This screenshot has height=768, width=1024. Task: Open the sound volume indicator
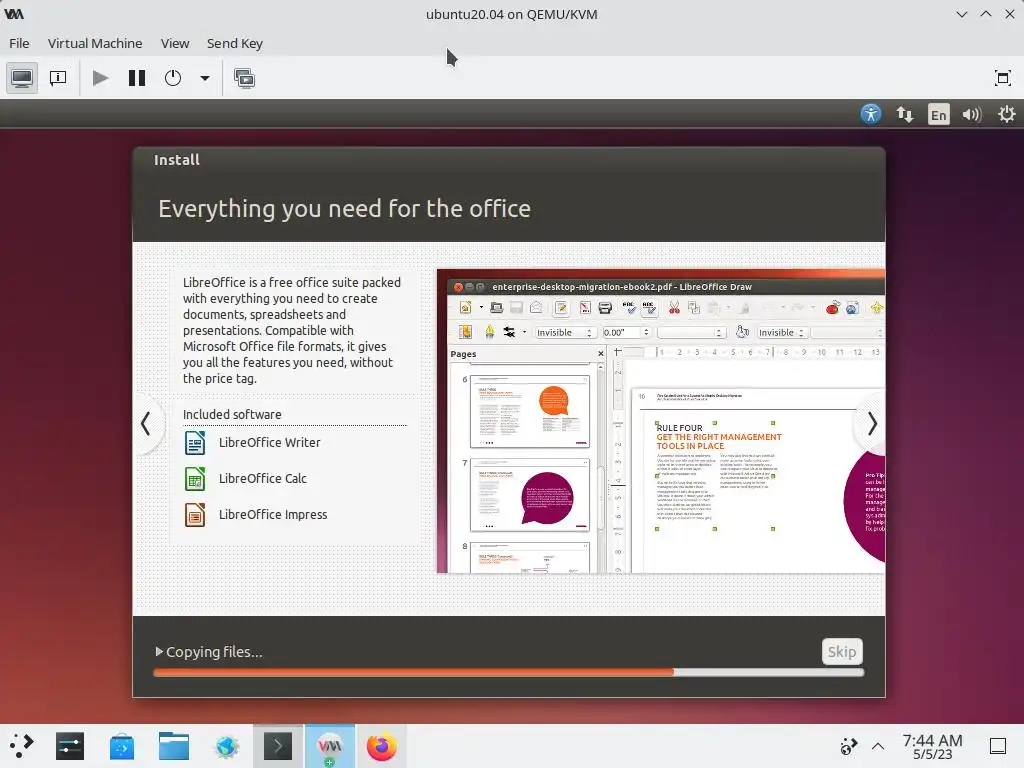click(x=972, y=114)
